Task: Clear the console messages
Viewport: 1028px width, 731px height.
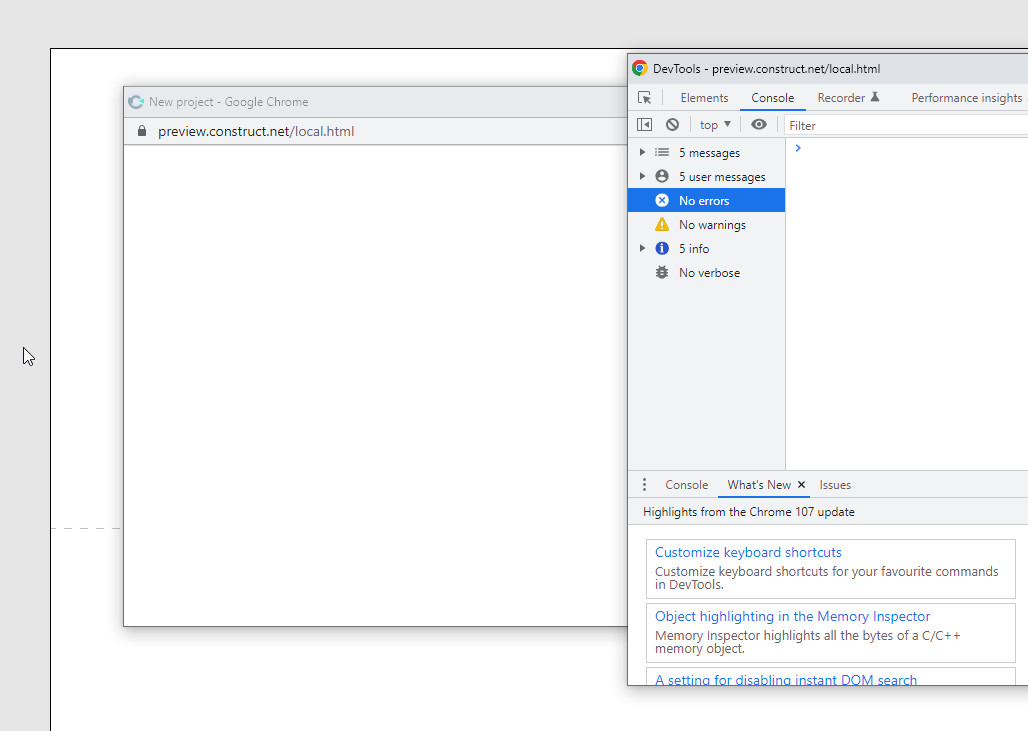Action: click(x=672, y=124)
